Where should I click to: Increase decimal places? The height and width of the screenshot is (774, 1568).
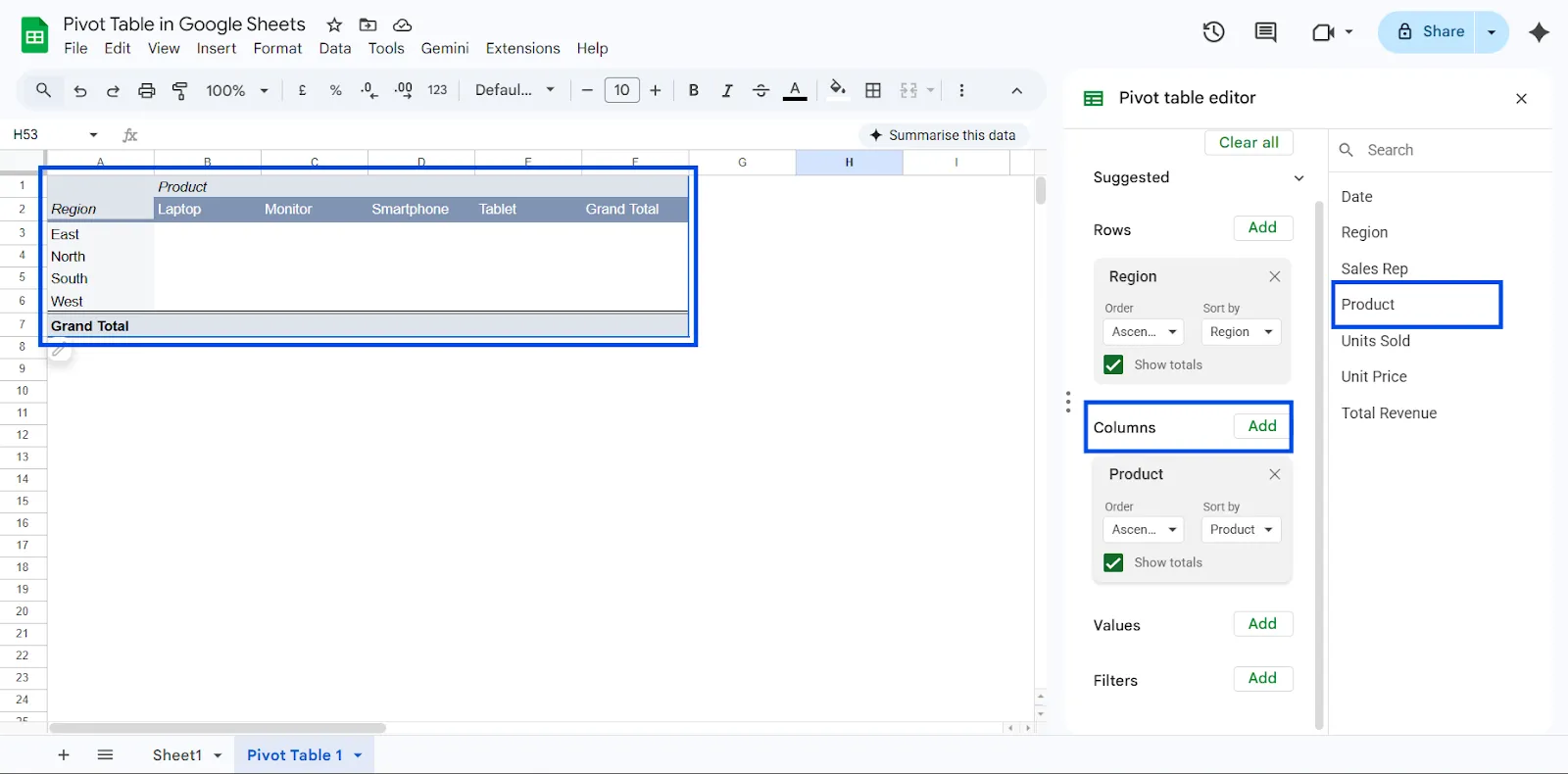click(x=403, y=90)
